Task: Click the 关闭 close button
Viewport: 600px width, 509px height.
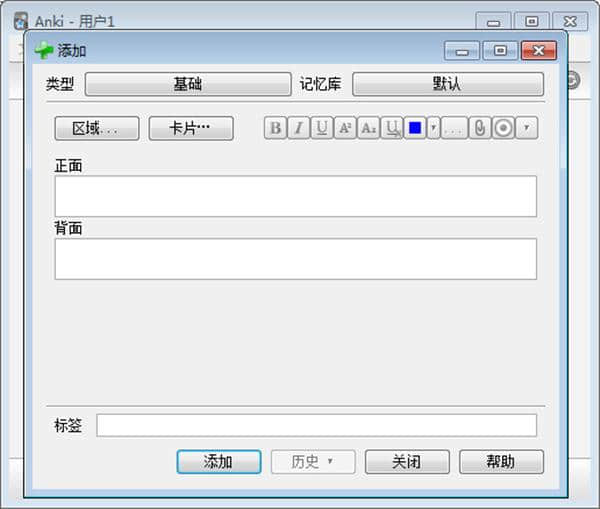Action: click(407, 462)
